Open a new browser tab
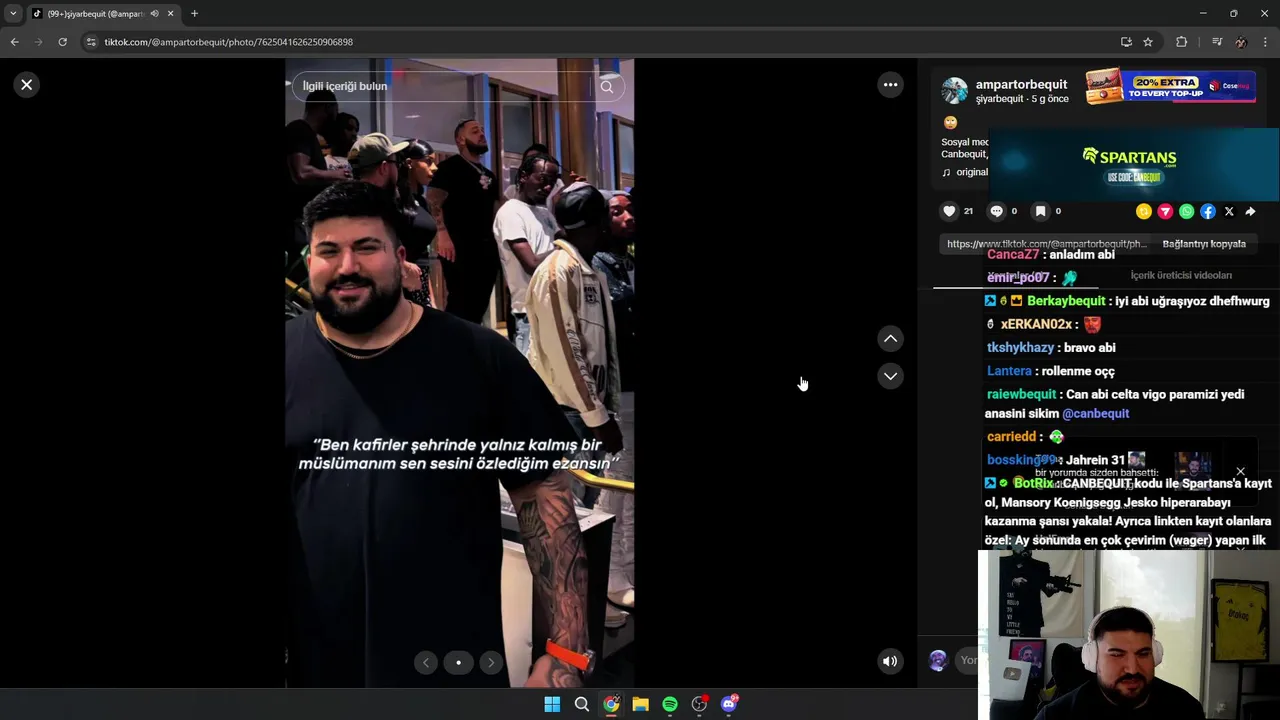The height and width of the screenshot is (720, 1280). pos(194,14)
